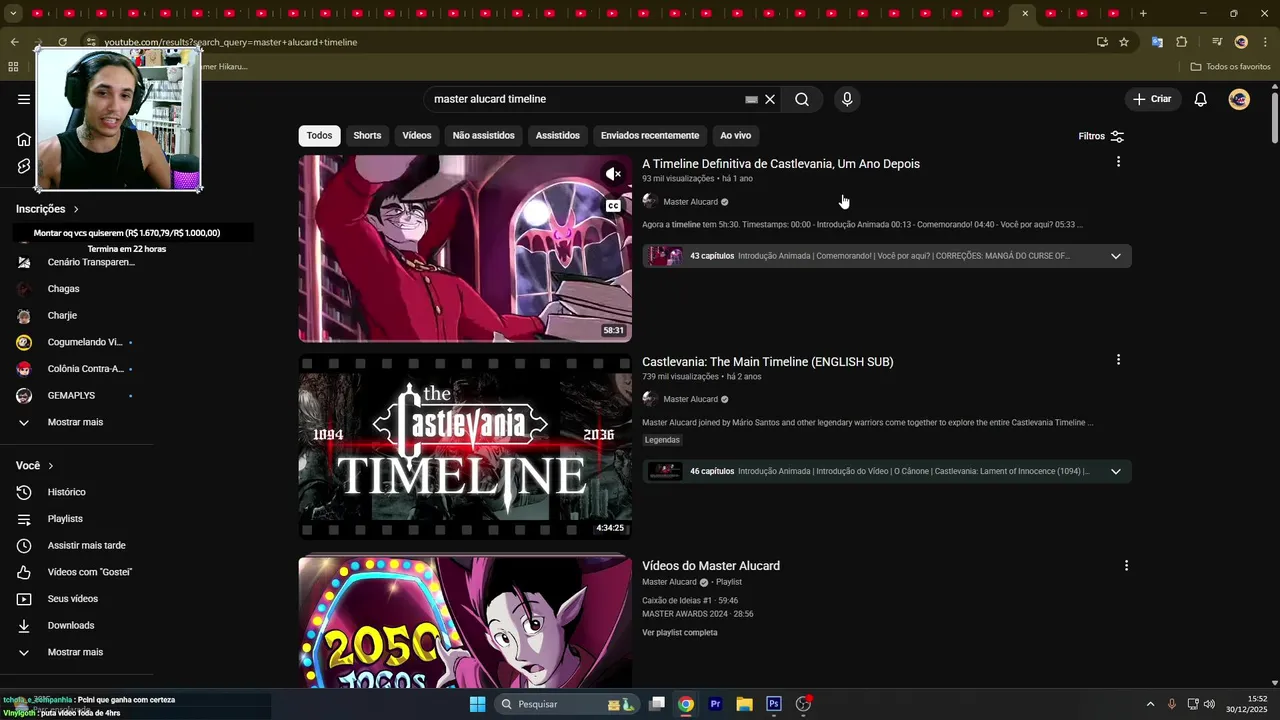Open the Todos os favoritos bookmarks folder
This screenshot has height=720, width=1280.
(1231, 67)
